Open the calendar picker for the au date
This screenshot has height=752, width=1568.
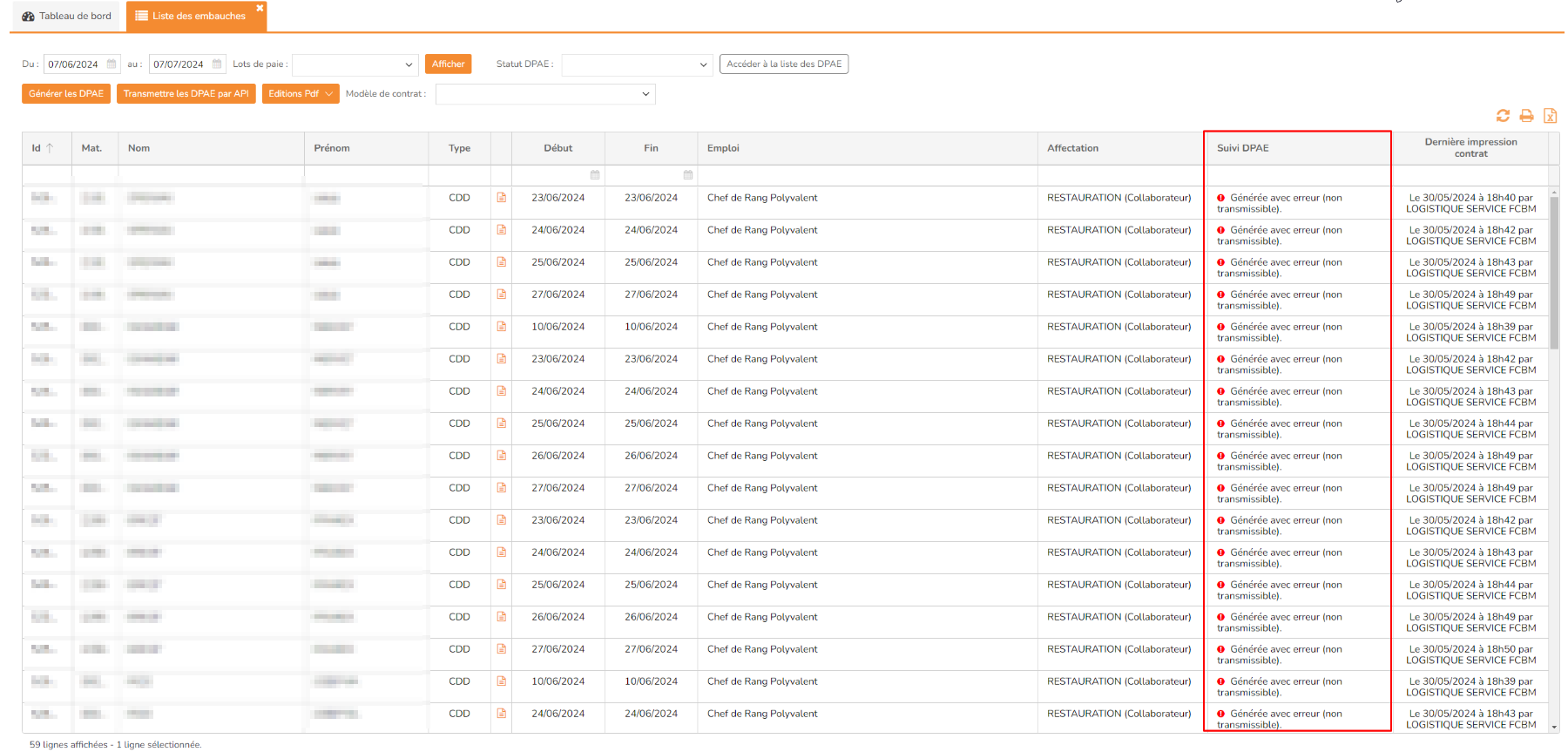click(x=217, y=64)
